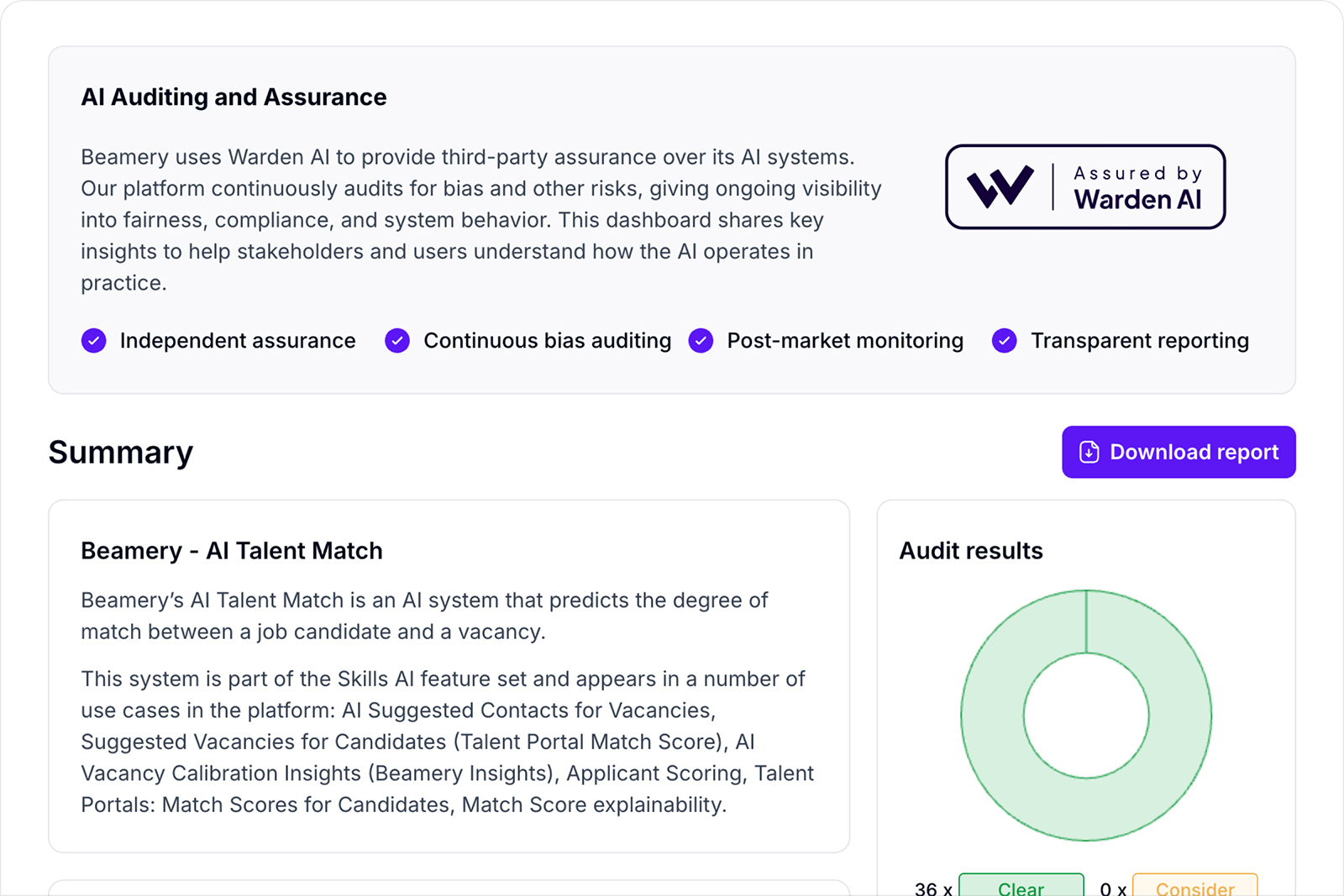Click the Audit results heading
Image resolution: width=1344 pixels, height=896 pixels.
coord(971,551)
